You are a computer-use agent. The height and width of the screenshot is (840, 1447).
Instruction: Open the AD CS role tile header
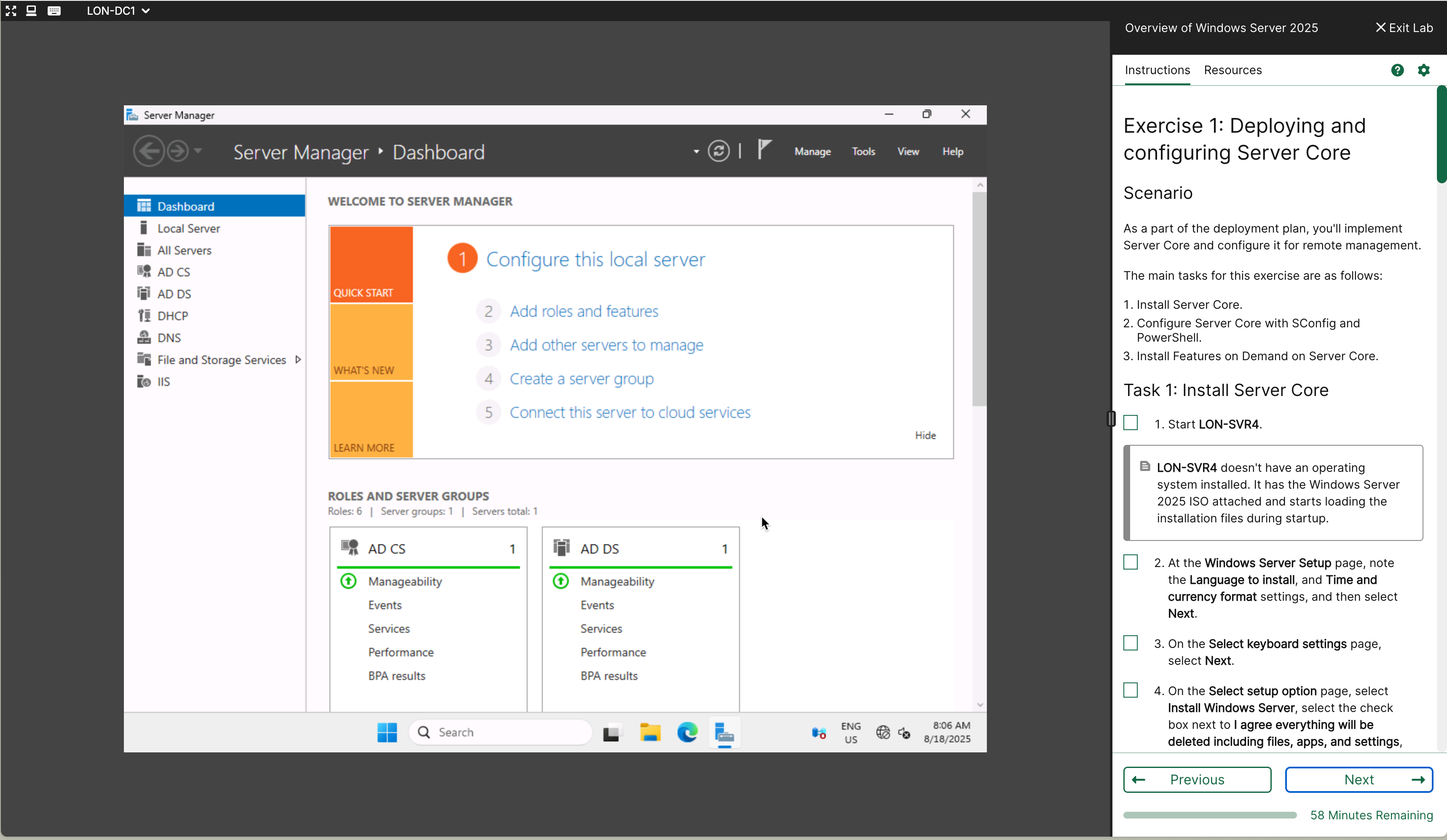429,548
